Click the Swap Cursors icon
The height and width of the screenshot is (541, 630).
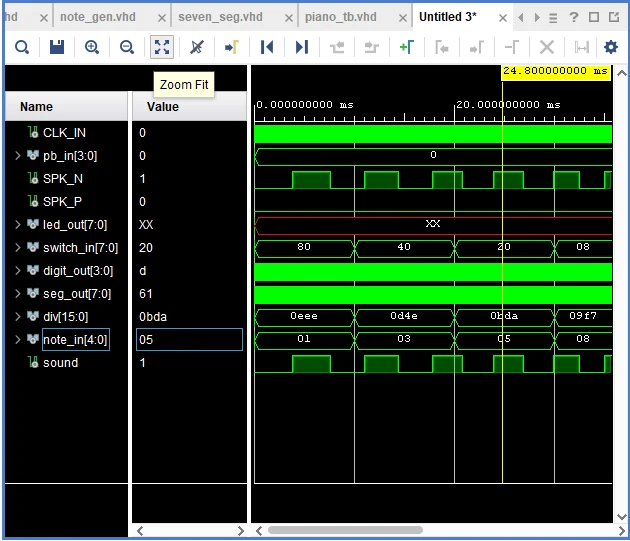click(511, 47)
